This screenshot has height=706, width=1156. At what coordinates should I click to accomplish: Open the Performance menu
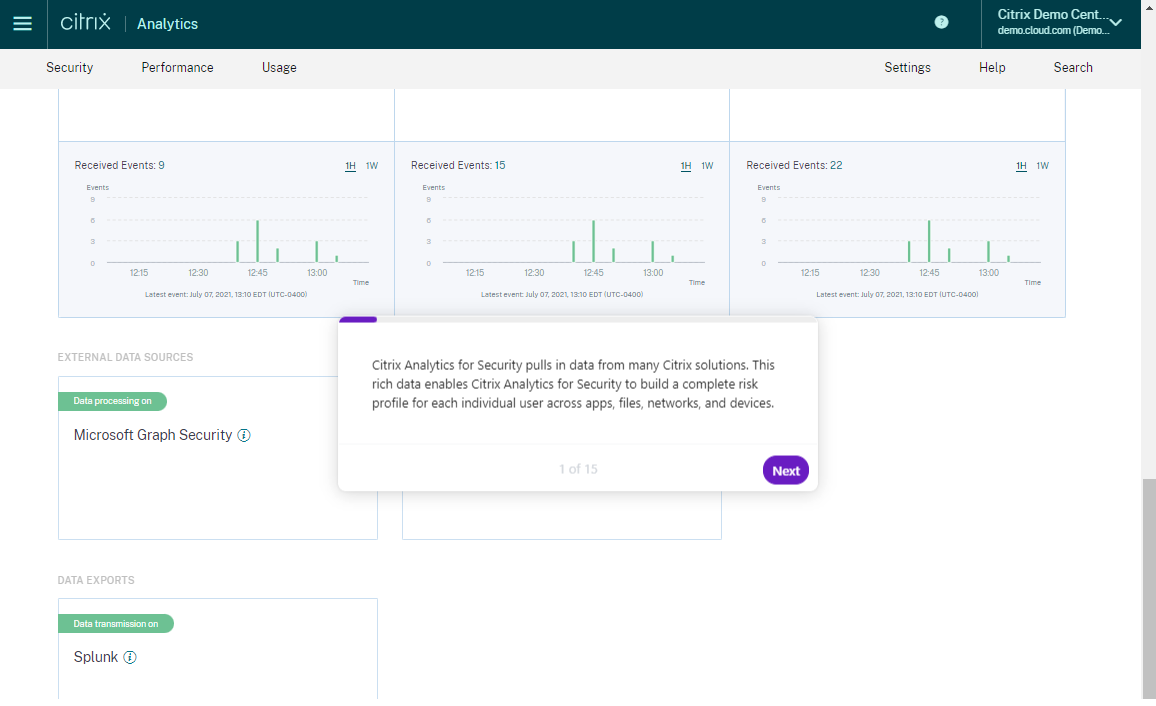(177, 68)
